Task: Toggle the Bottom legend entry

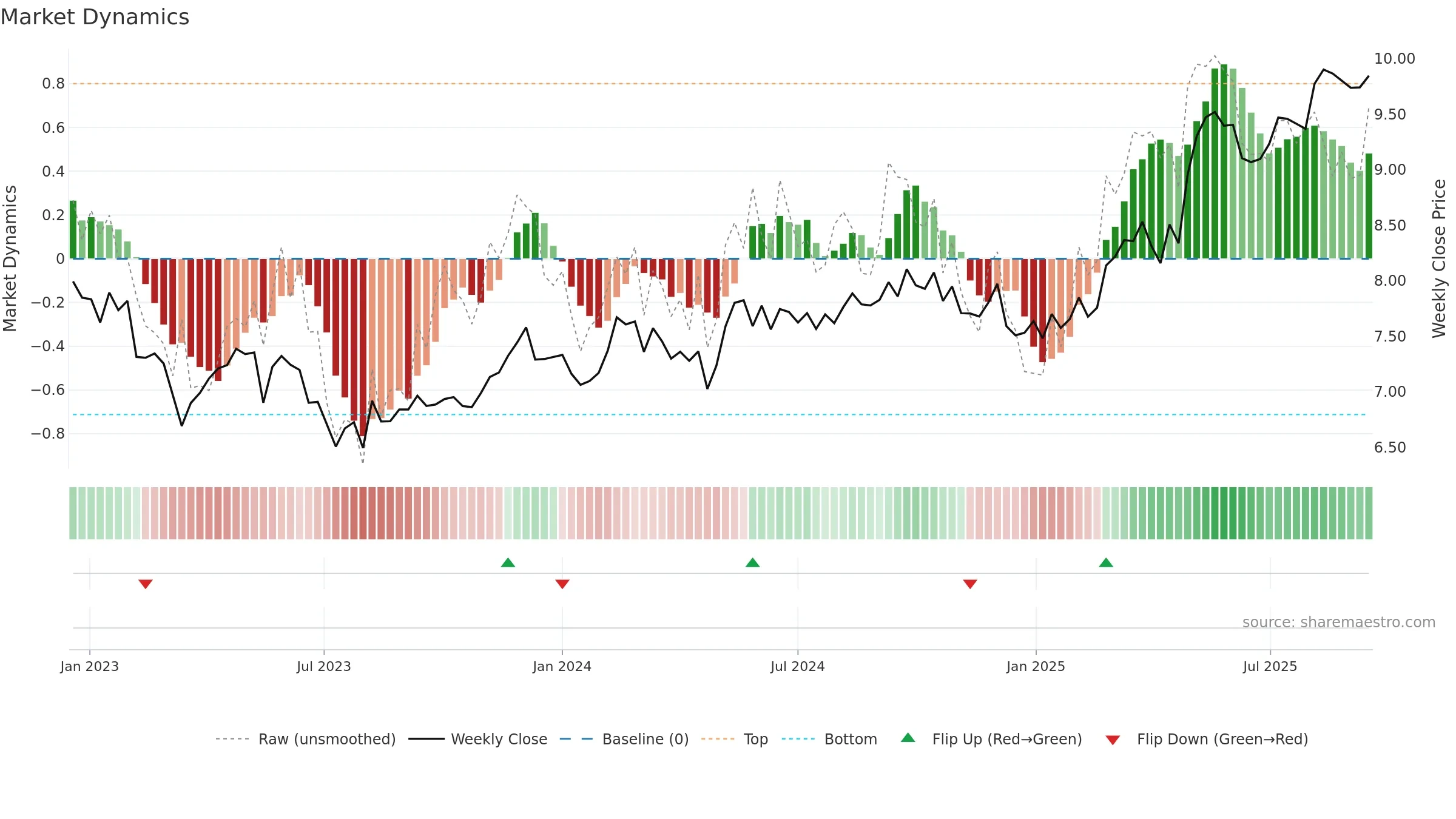Action: pyautogui.click(x=829, y=739)
